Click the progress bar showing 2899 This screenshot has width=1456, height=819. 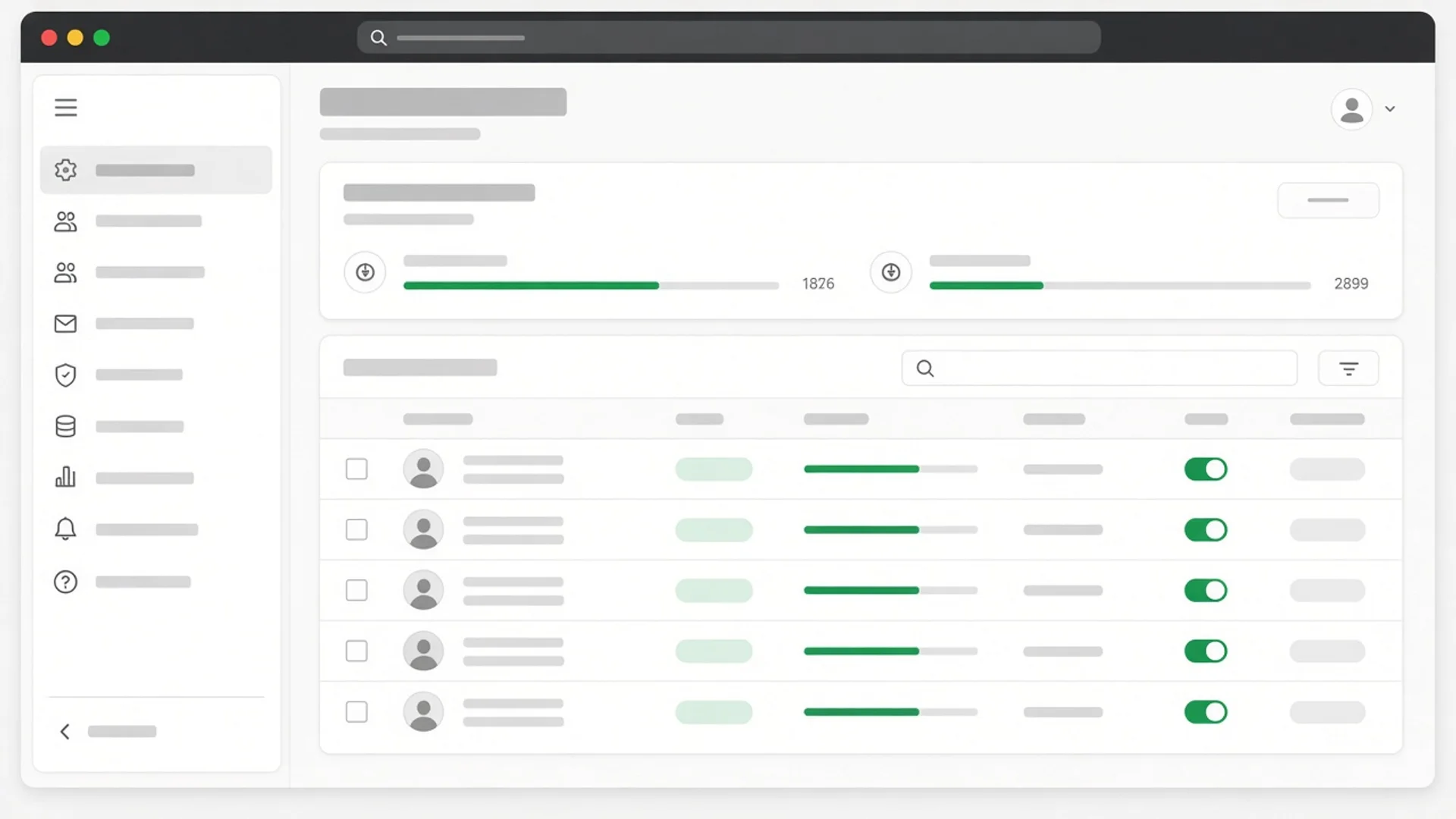tap(1120, 286)
